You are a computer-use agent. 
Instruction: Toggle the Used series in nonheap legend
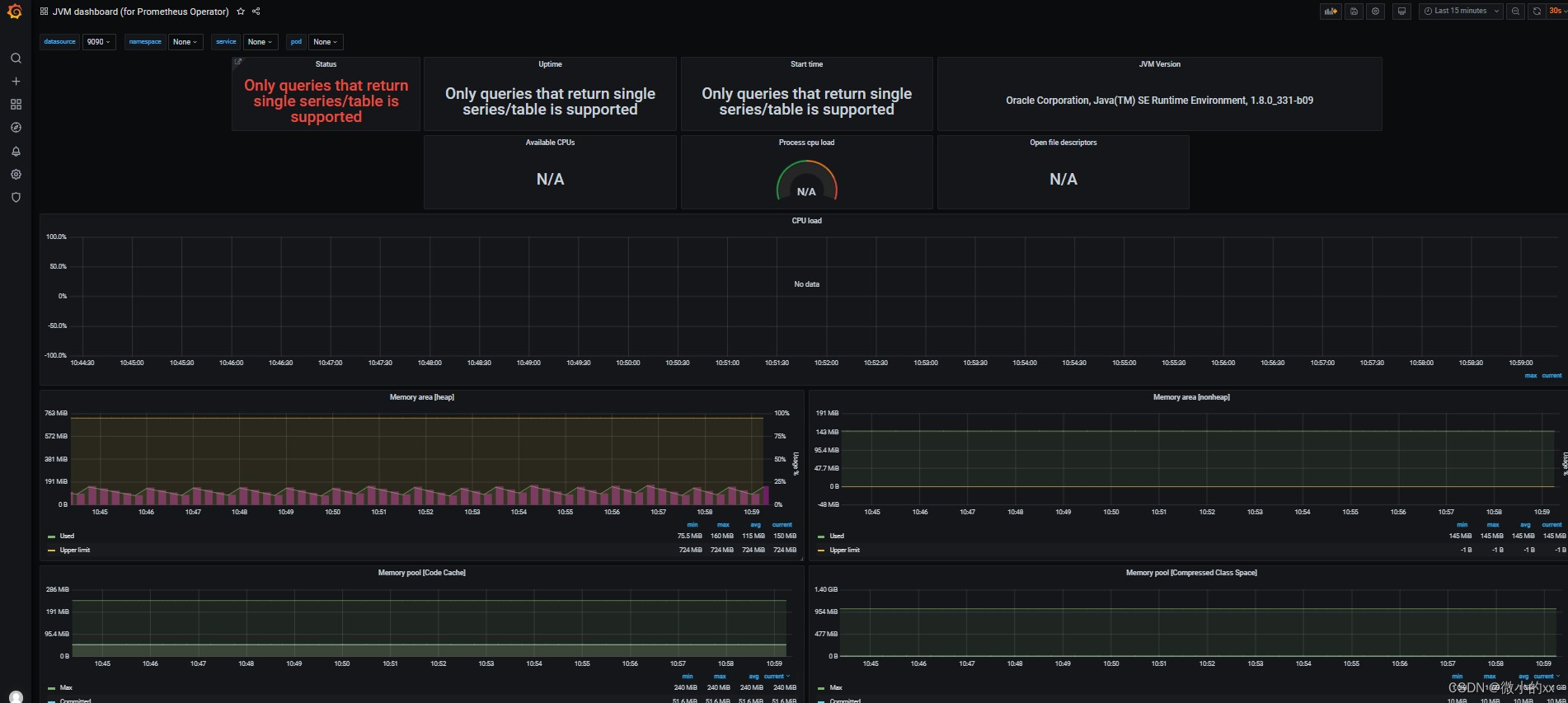coord(837,536)
